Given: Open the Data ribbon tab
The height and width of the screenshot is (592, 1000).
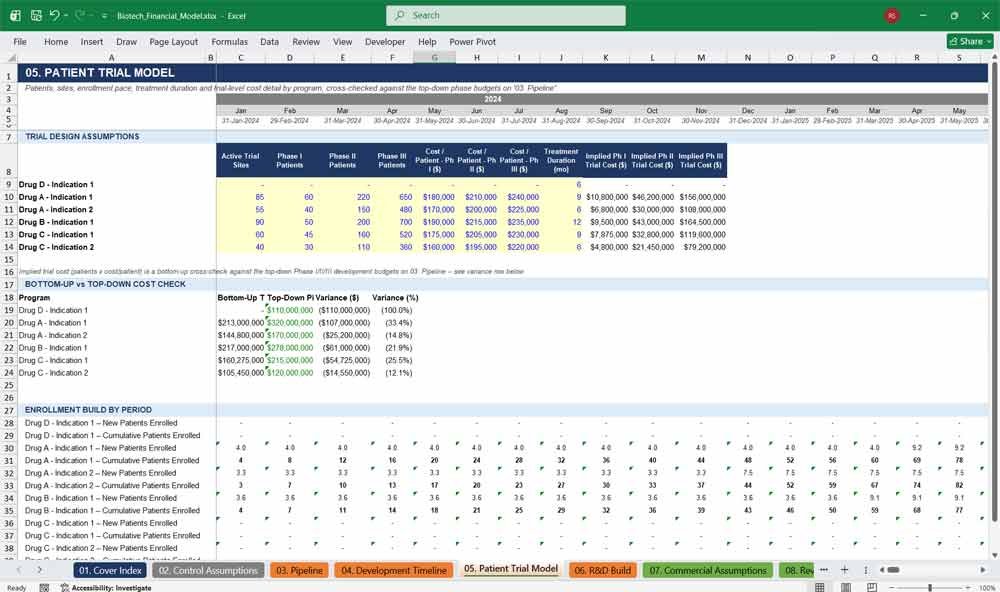Looking at the screenshot, I should (269, 41).
